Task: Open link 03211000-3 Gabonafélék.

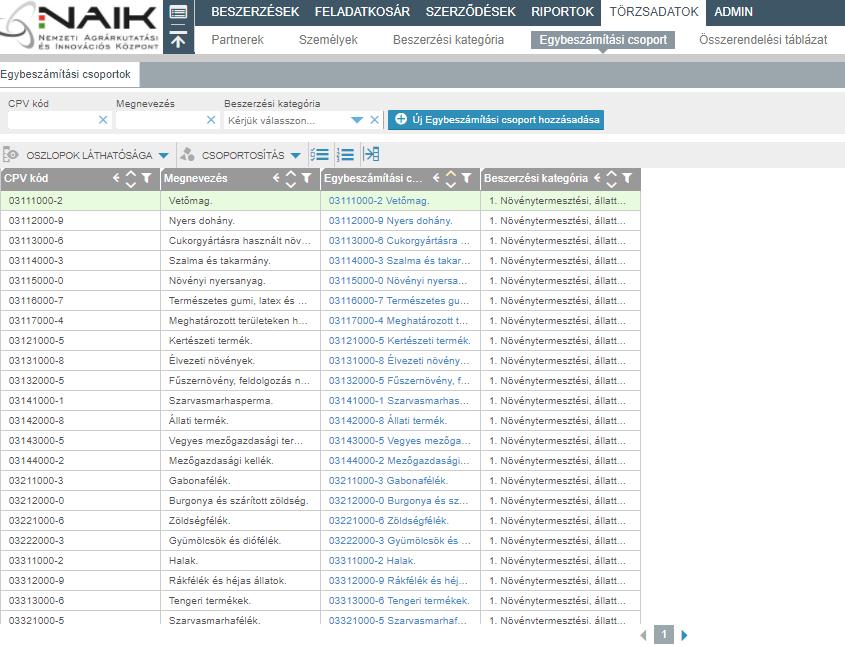Action: (x=389, y=481)
